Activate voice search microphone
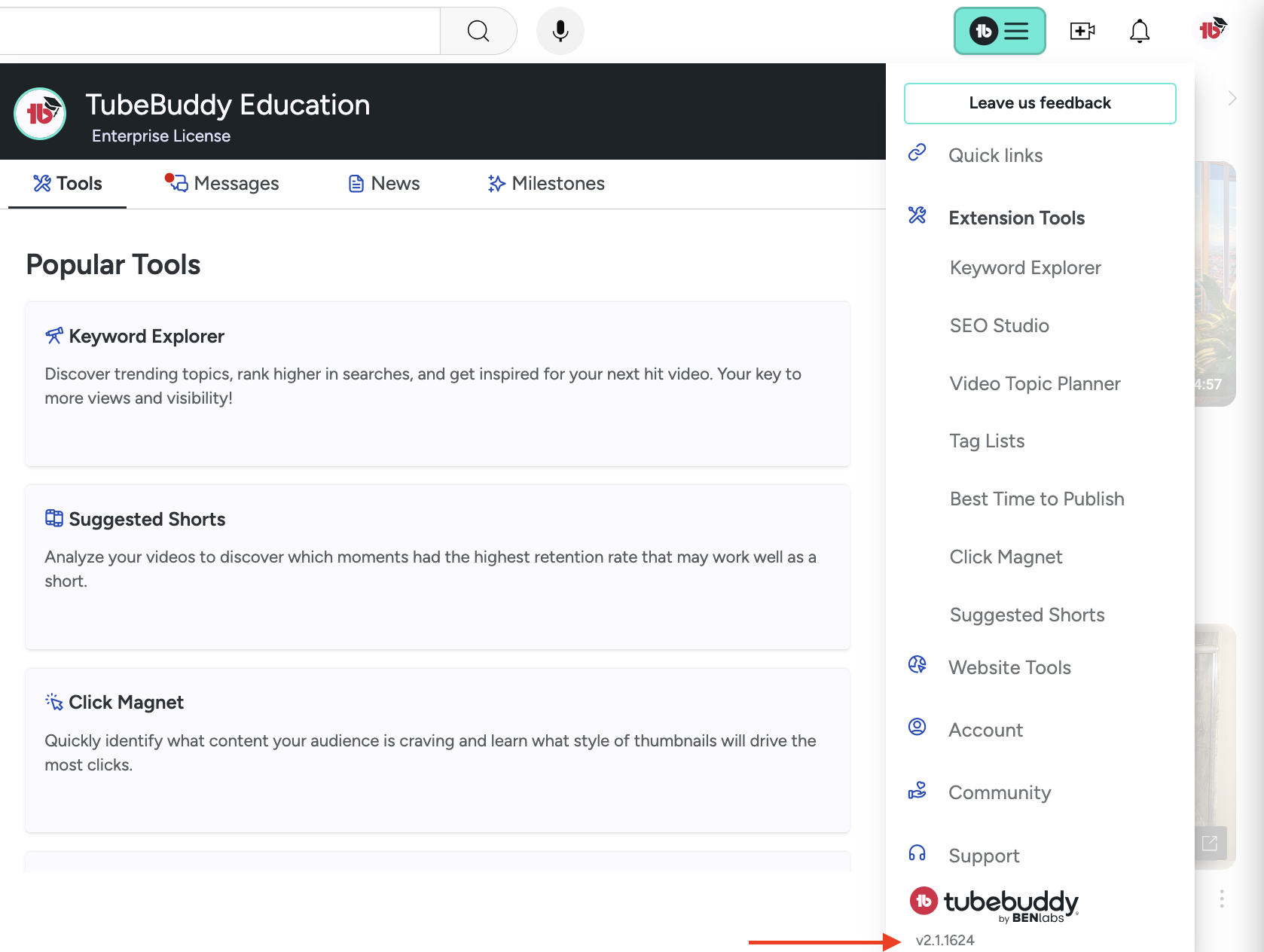Image resolution: width=1264 pixels, height=952 pixels. (x=560, y=31)
